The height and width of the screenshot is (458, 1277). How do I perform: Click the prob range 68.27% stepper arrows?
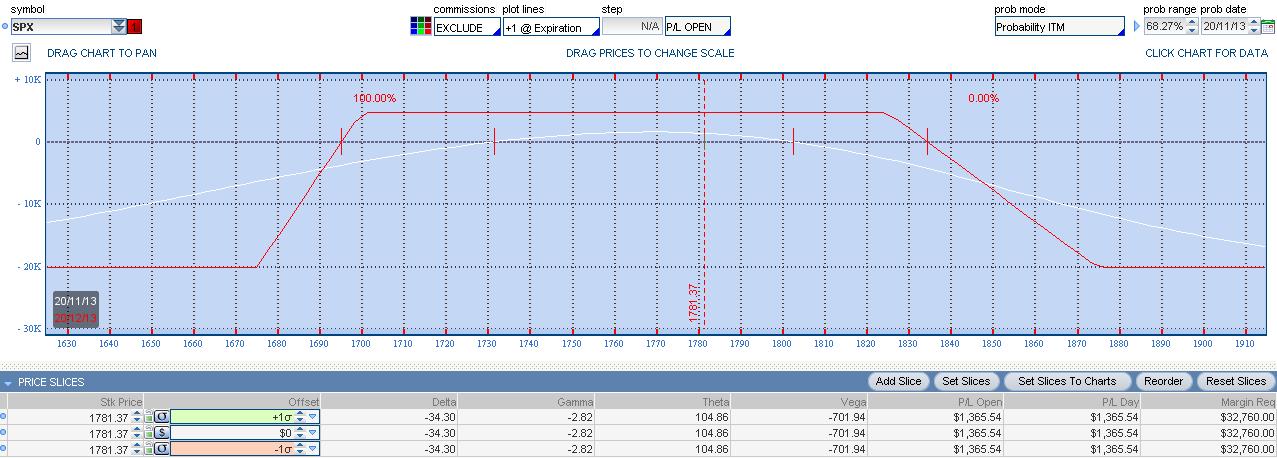(1192, 26)
